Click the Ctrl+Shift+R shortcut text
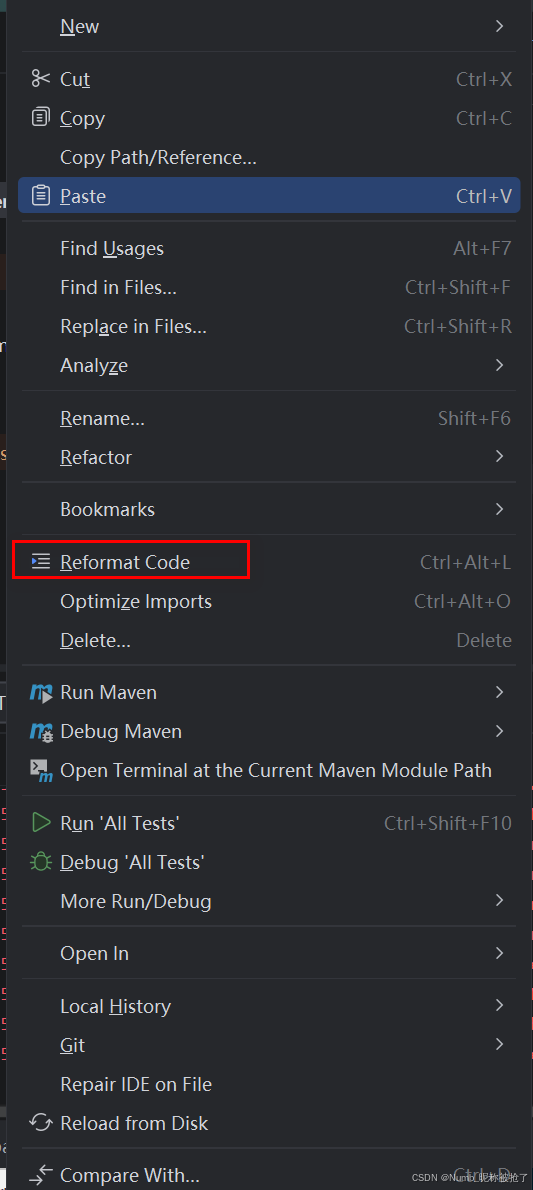This screenshot has width=533, height=1190. tap(458, 326)
